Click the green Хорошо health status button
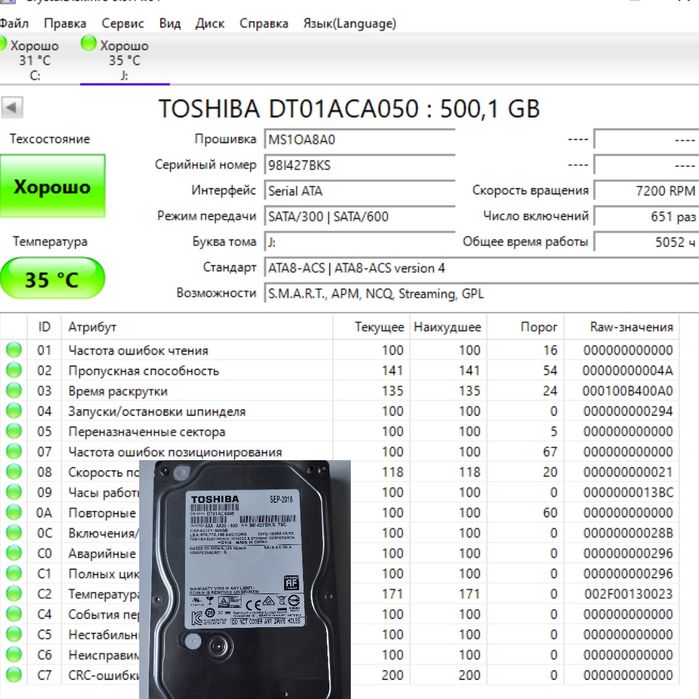The image size is (699, 699). pos(53,186)
